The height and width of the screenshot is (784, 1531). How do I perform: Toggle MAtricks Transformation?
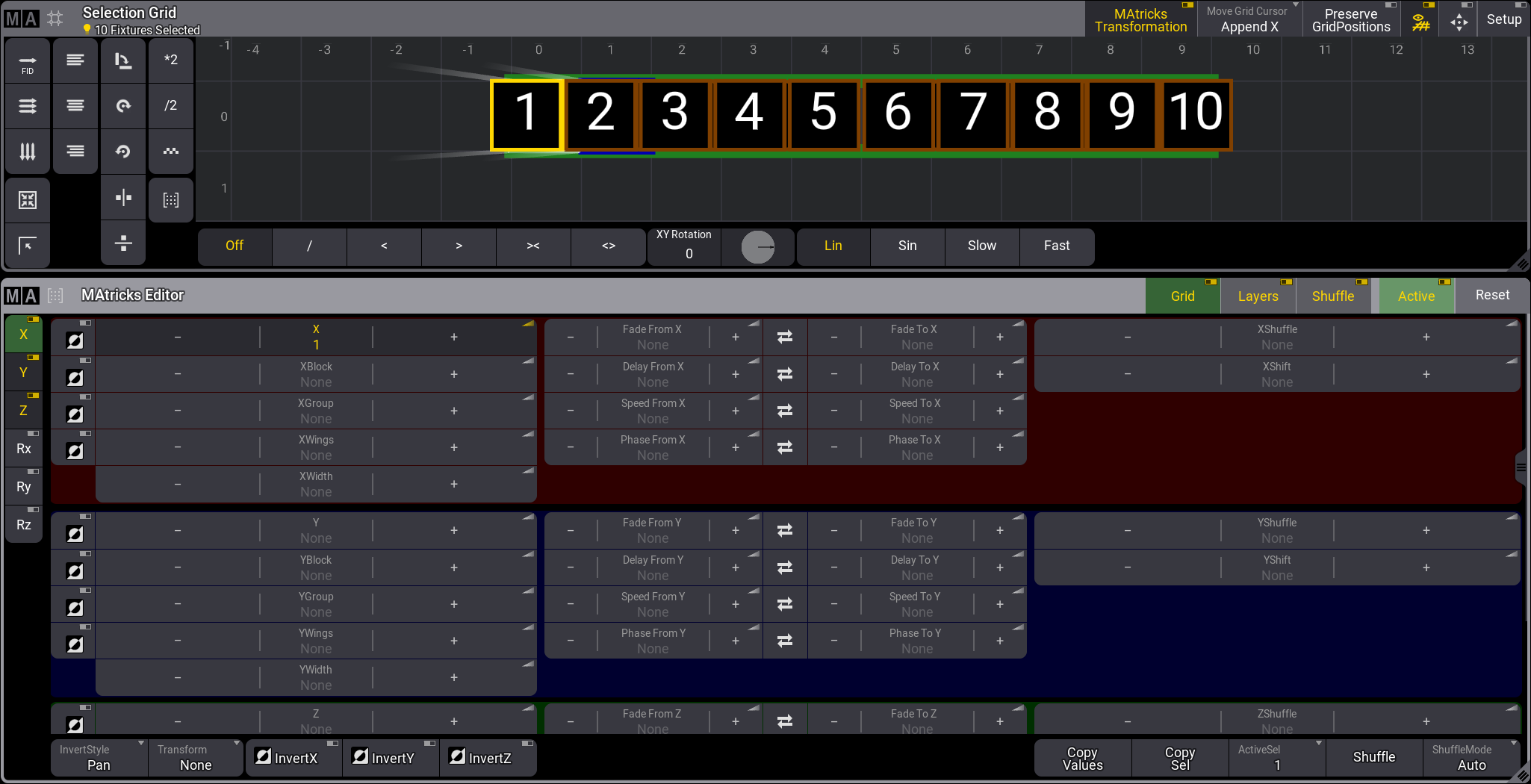[1140, 20]
